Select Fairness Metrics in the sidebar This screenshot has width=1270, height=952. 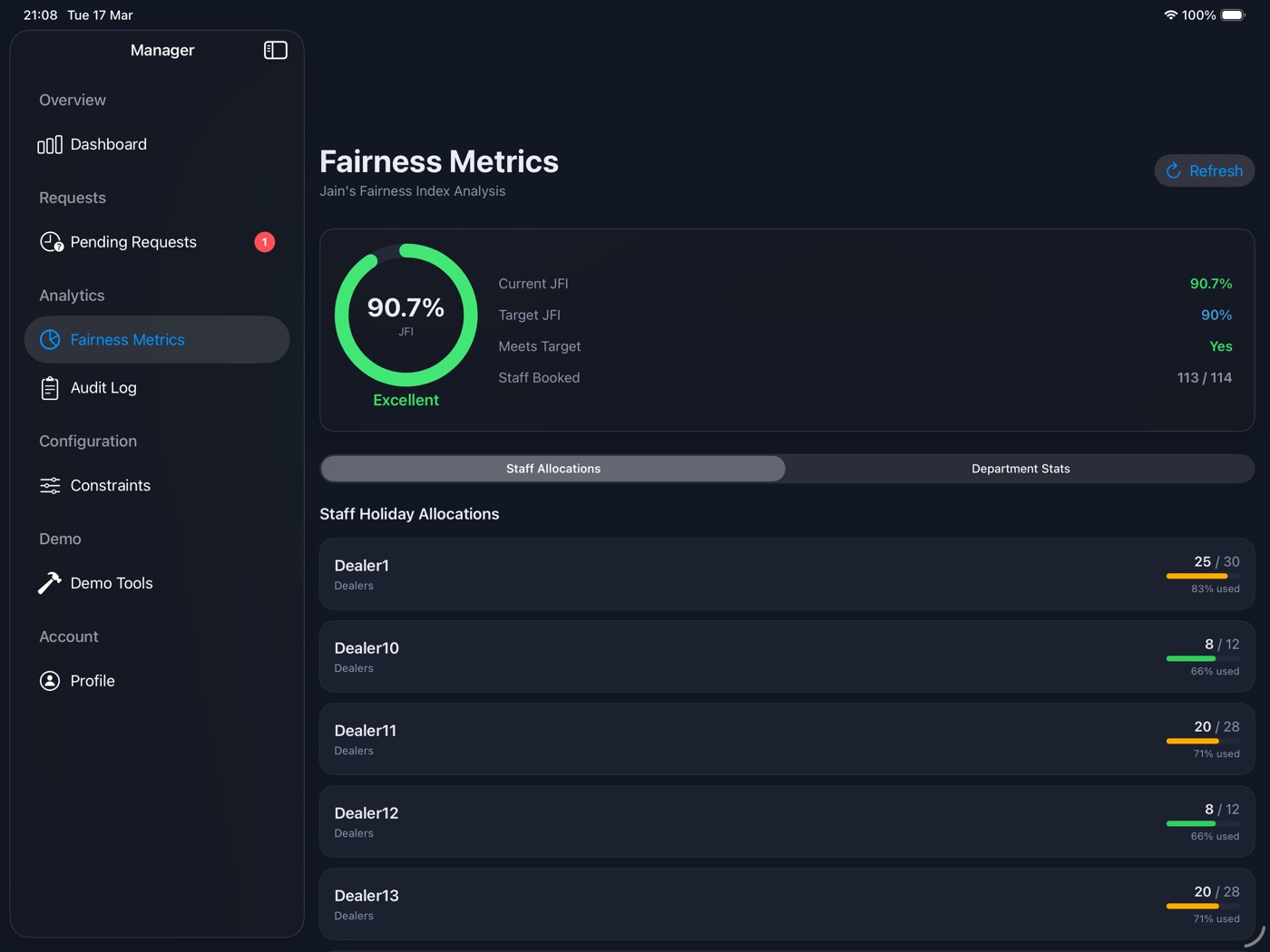(157, 339)
